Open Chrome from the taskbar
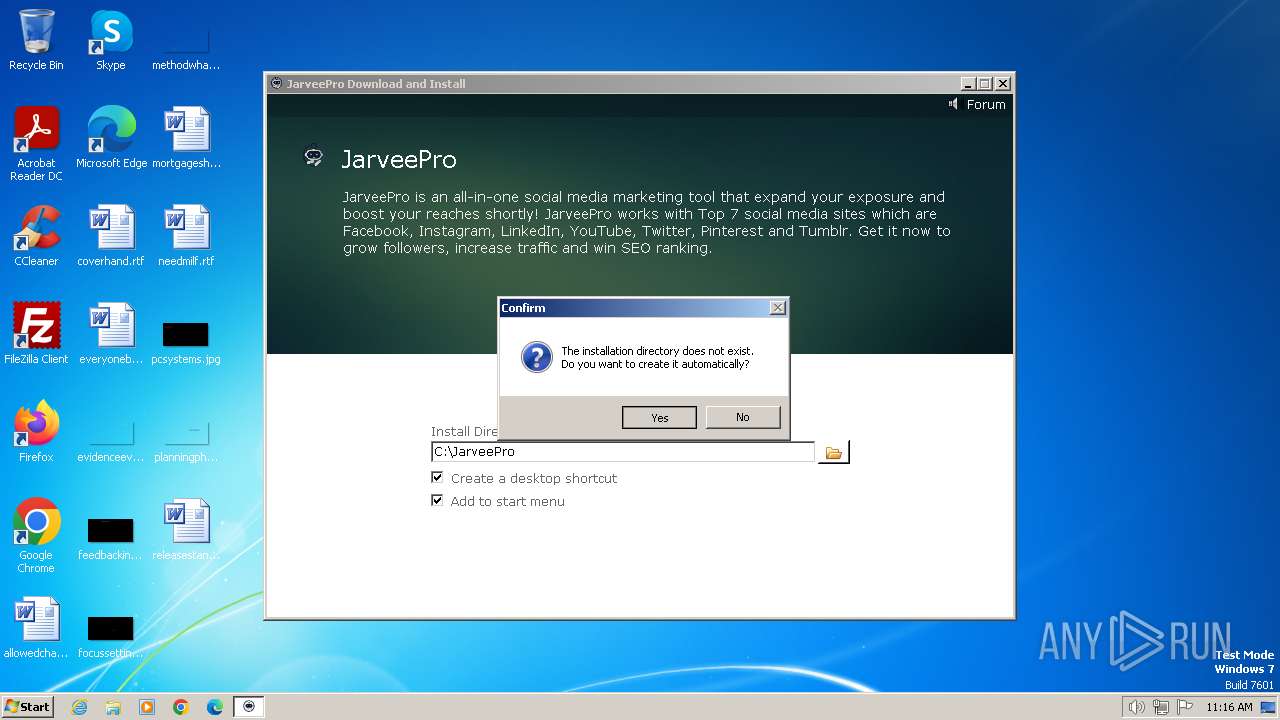Screen dimensions: 1280x720 (x=181, y=707)
